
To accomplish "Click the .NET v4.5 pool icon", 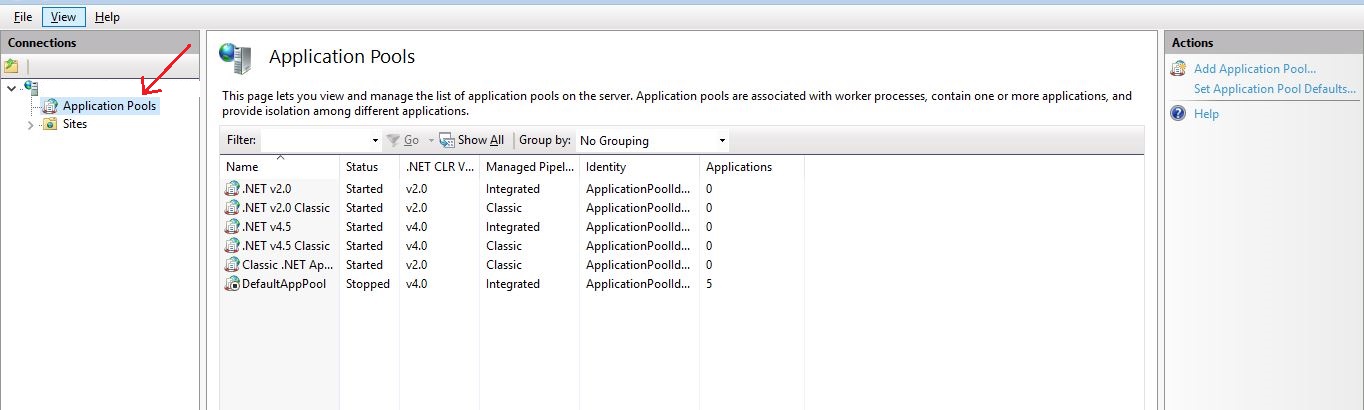I will 233,227.
